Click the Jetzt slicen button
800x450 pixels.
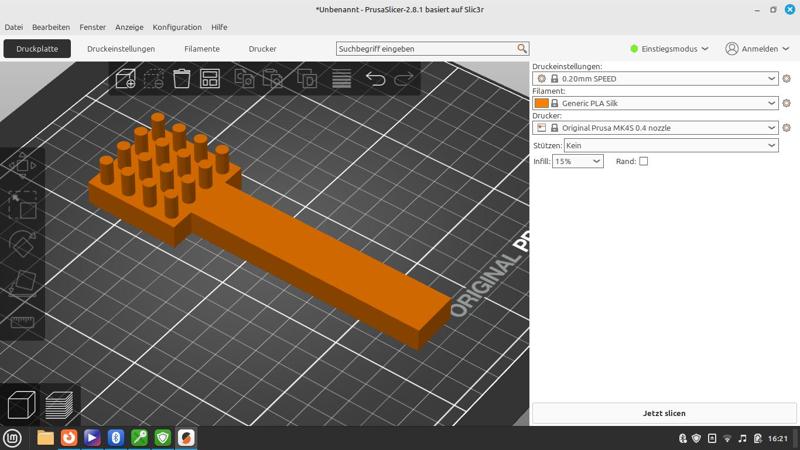click(x=663, y=413)
